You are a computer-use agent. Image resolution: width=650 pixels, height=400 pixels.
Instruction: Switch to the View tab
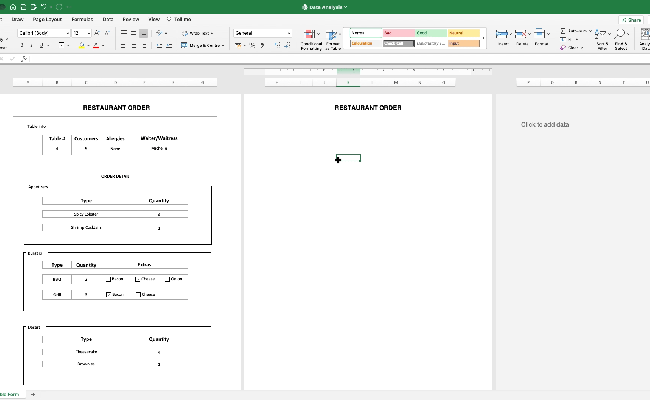(x=154, y=19)
